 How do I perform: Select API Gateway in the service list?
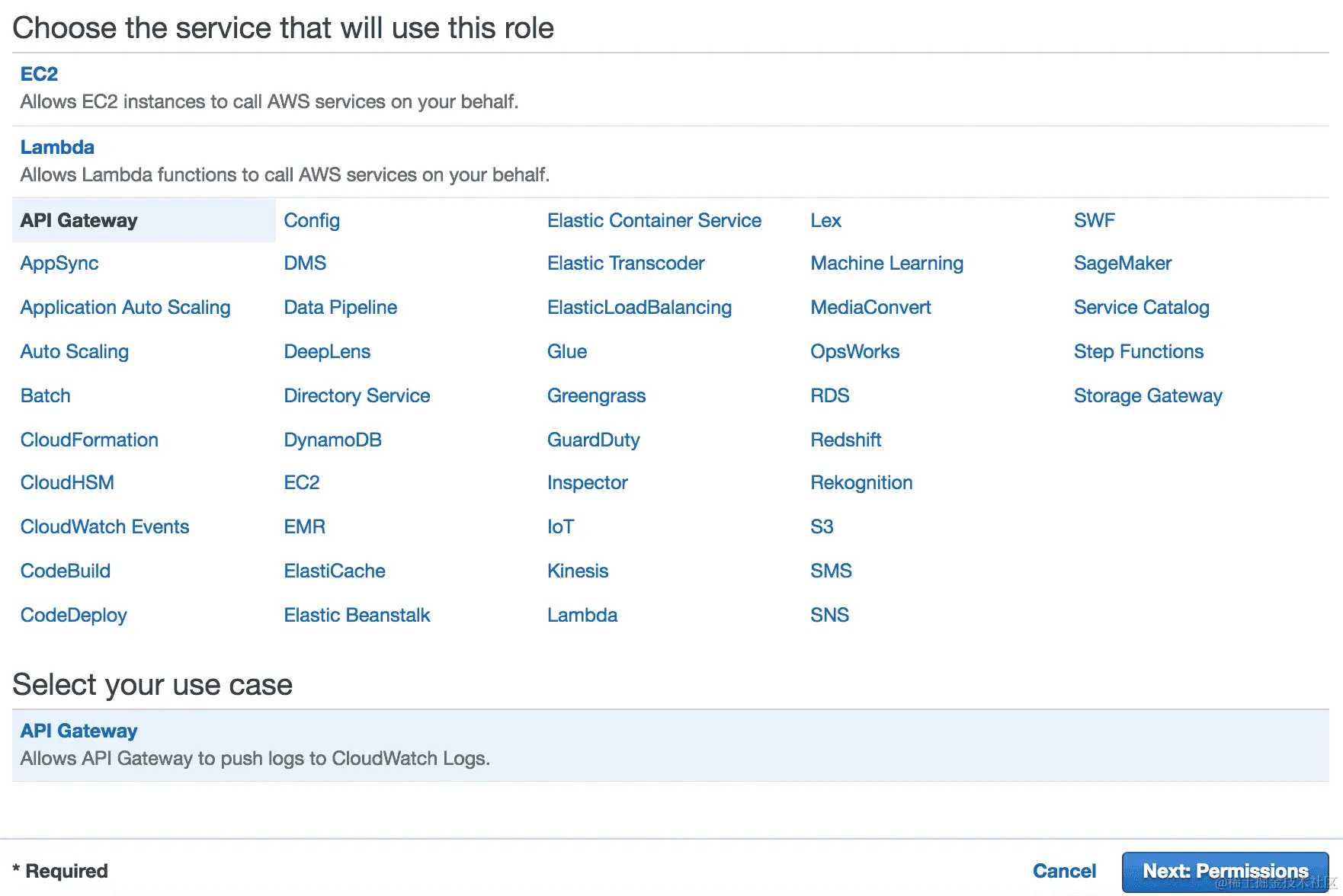pos(79,220)
